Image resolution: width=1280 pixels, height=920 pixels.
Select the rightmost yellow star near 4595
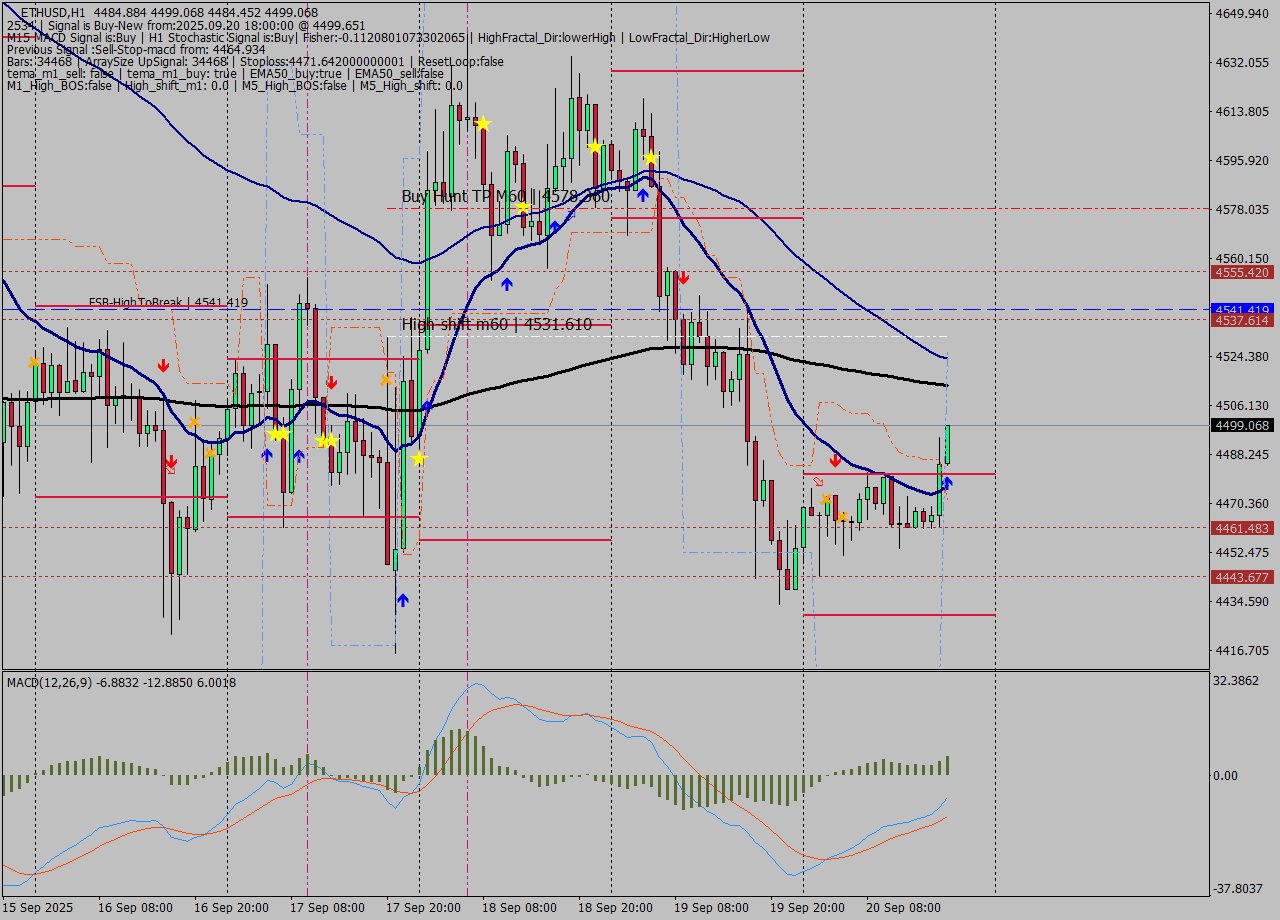click(651, 158)
